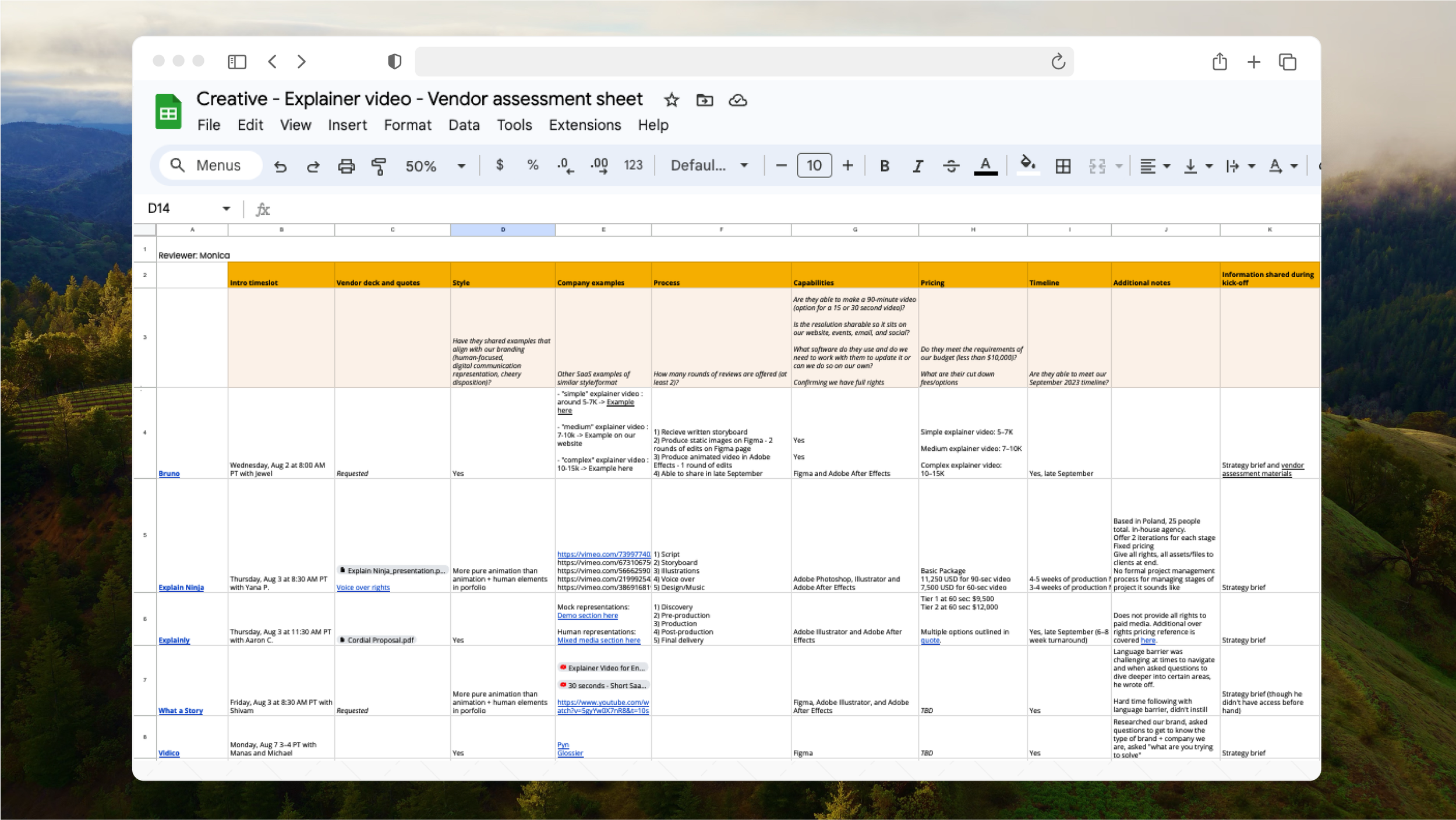Increase font size with plus button
Screen dimensions: 1456x820
pos(848,165)
